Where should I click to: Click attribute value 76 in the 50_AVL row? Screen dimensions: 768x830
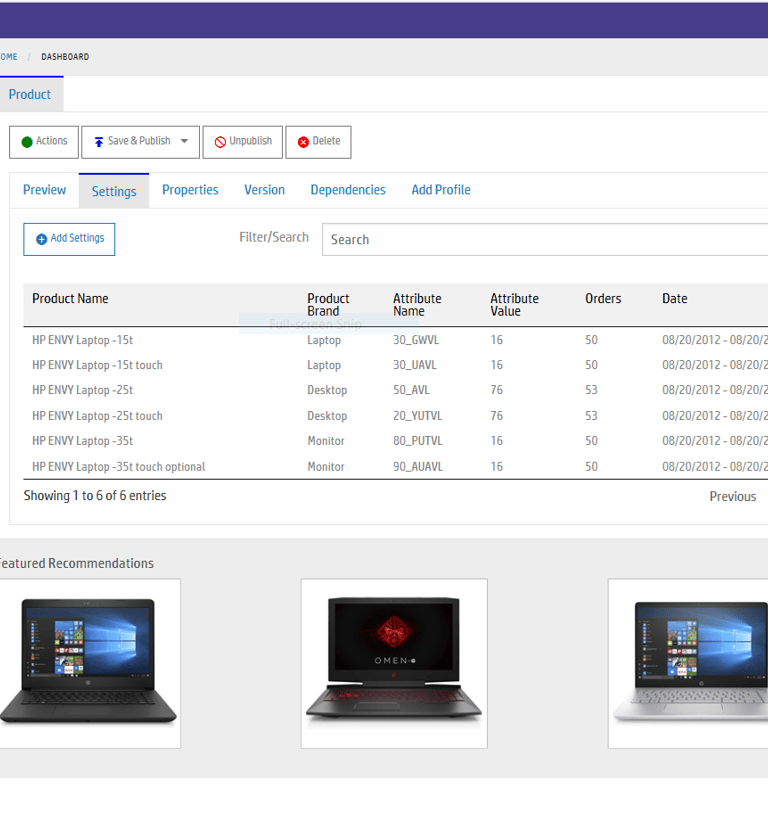496,390
